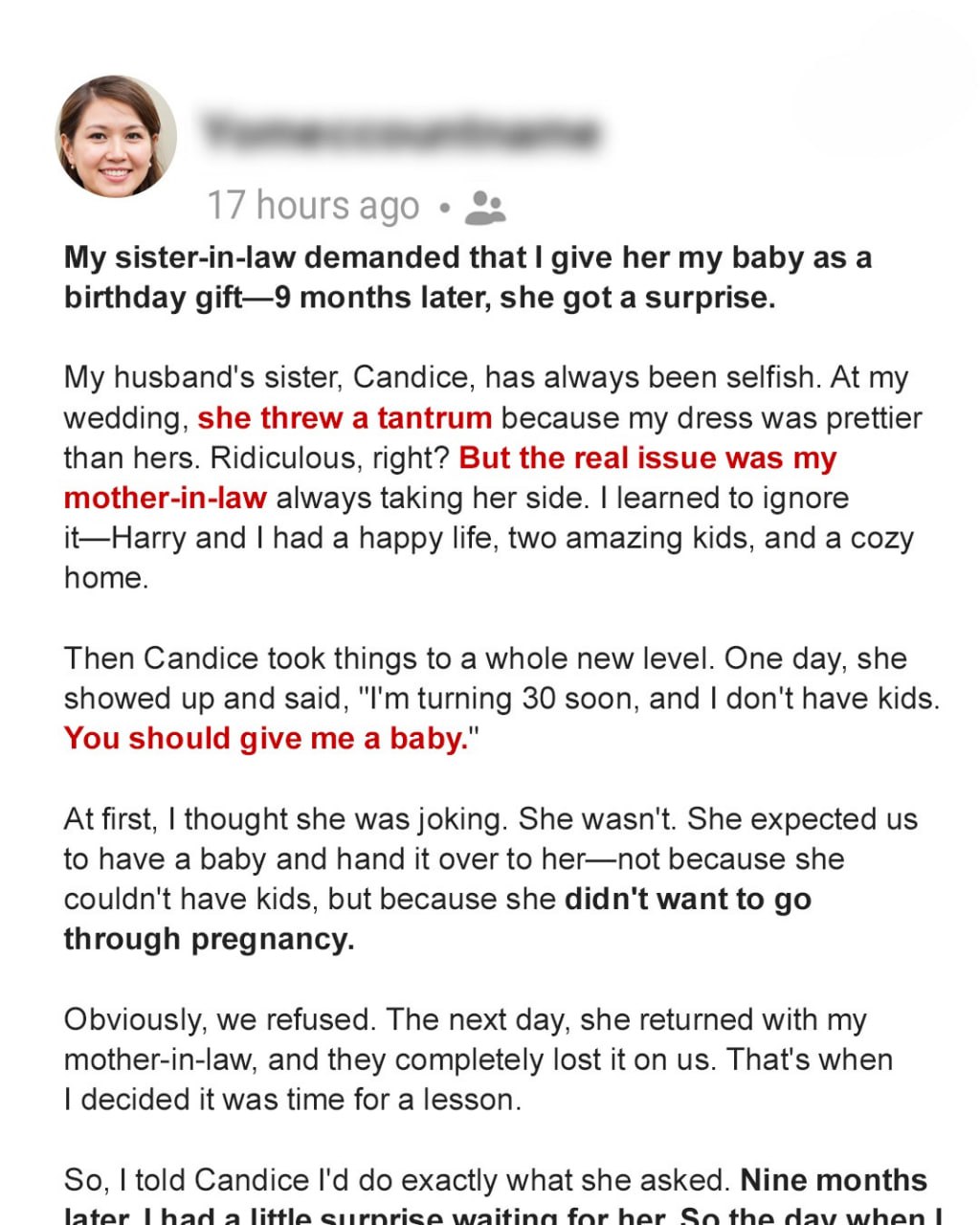Click the red "she threw a tantrum" text
The height and width of the screenshot is (1225, 980).
tap(345, 418)
